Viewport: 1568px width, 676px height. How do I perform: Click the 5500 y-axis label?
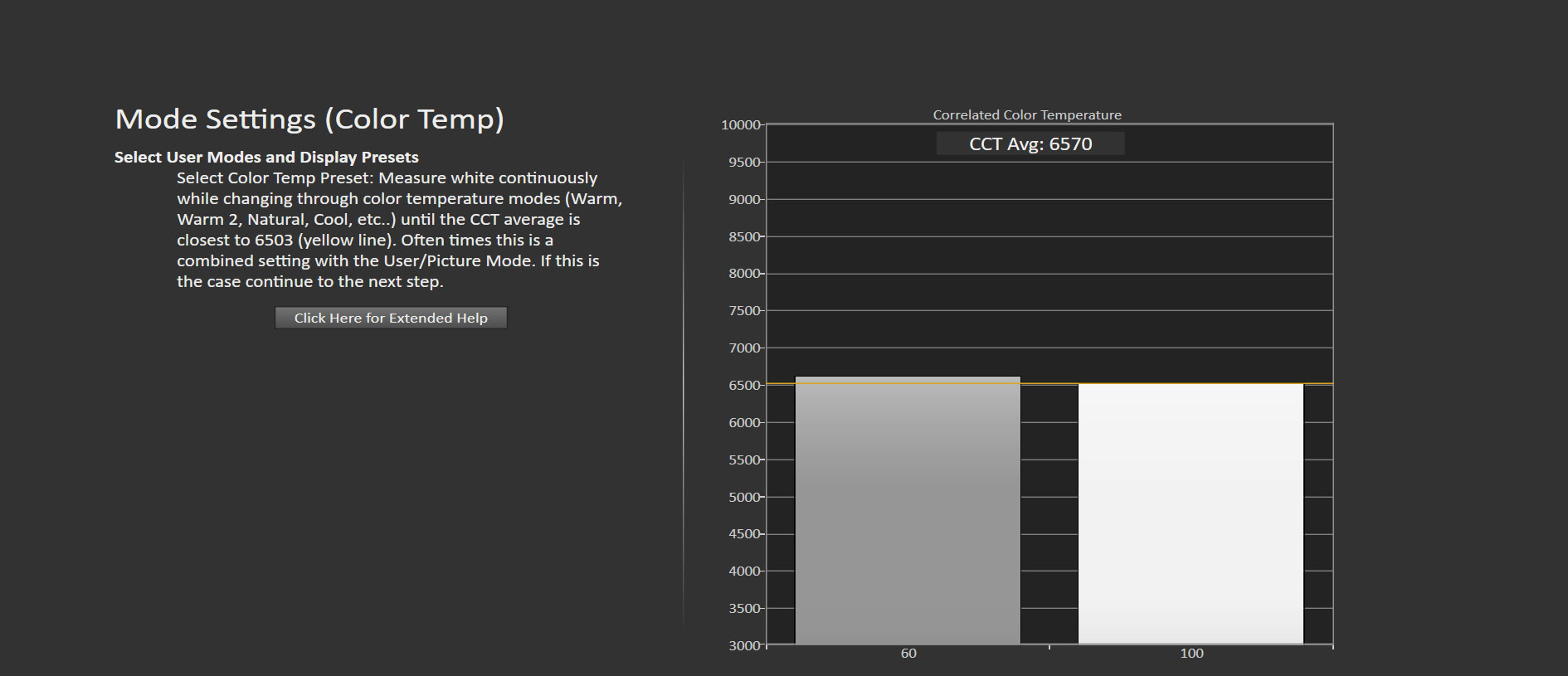pos(745,460)
